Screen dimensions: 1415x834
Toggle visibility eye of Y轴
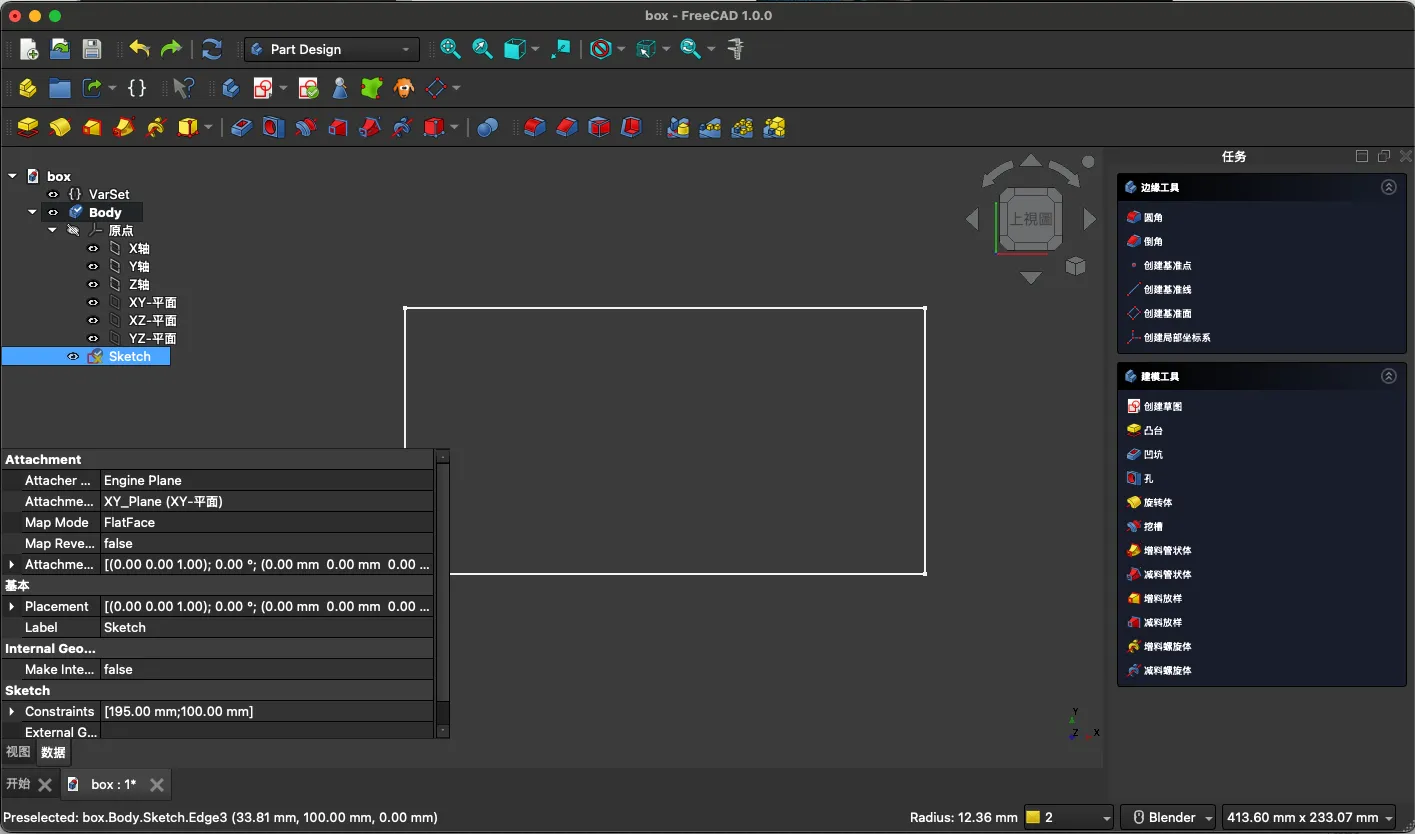(x=93, y=267)
